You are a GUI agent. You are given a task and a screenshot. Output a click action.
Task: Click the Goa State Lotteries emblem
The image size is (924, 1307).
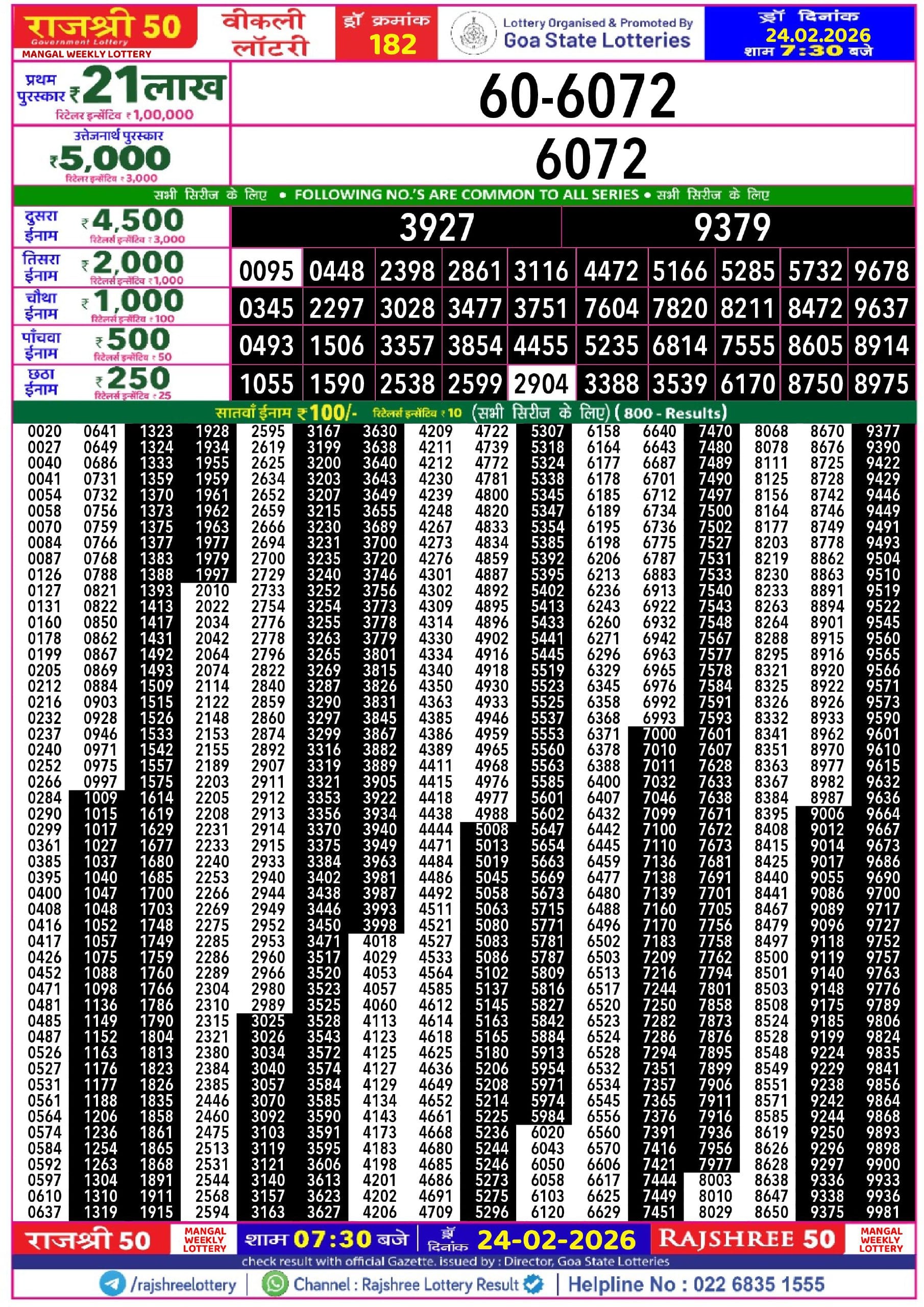click(x=473, y=33)
